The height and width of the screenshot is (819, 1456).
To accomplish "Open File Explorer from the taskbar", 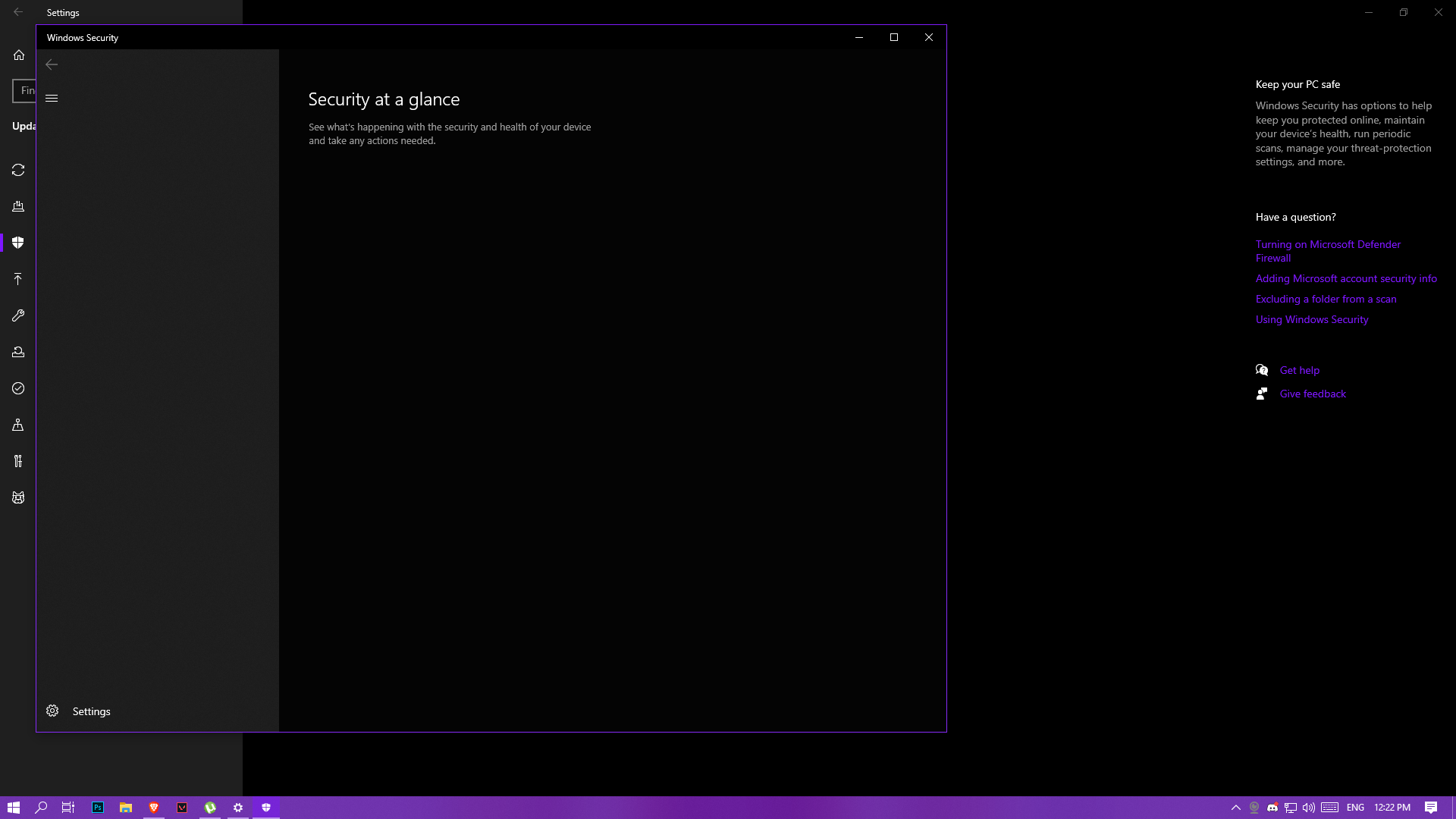I will (x=126, y=808).
